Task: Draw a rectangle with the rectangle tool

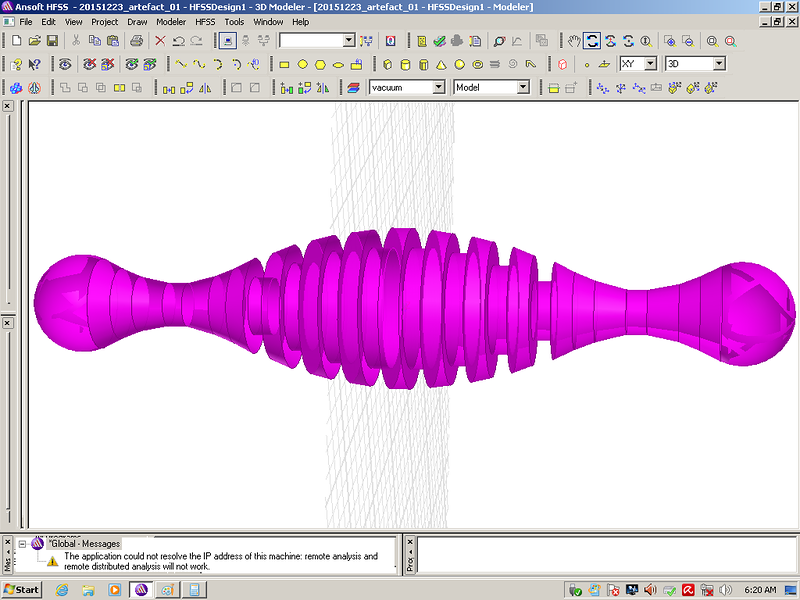Action: click(284, 64)
